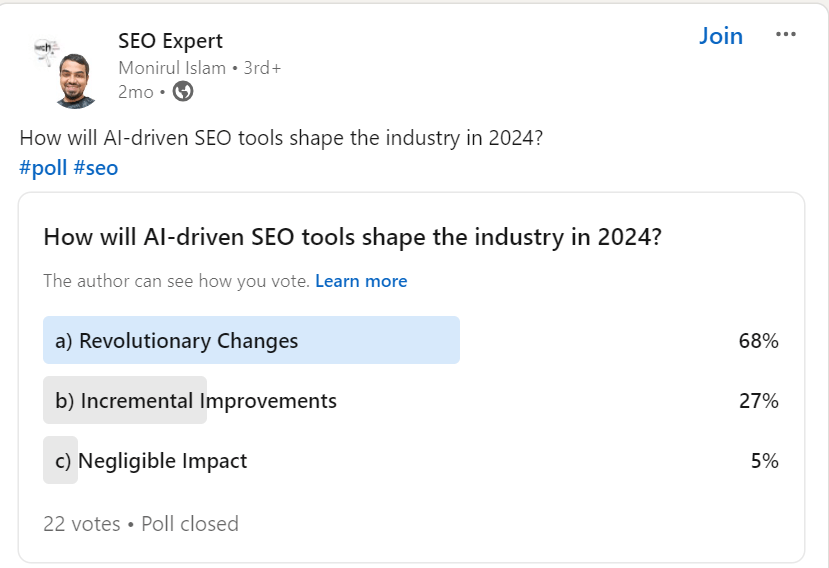This screenshot has width=829, height=568.
Task: Select the Negligible Impact poll option
Action: pyautogui.click(x=152, y=461)
